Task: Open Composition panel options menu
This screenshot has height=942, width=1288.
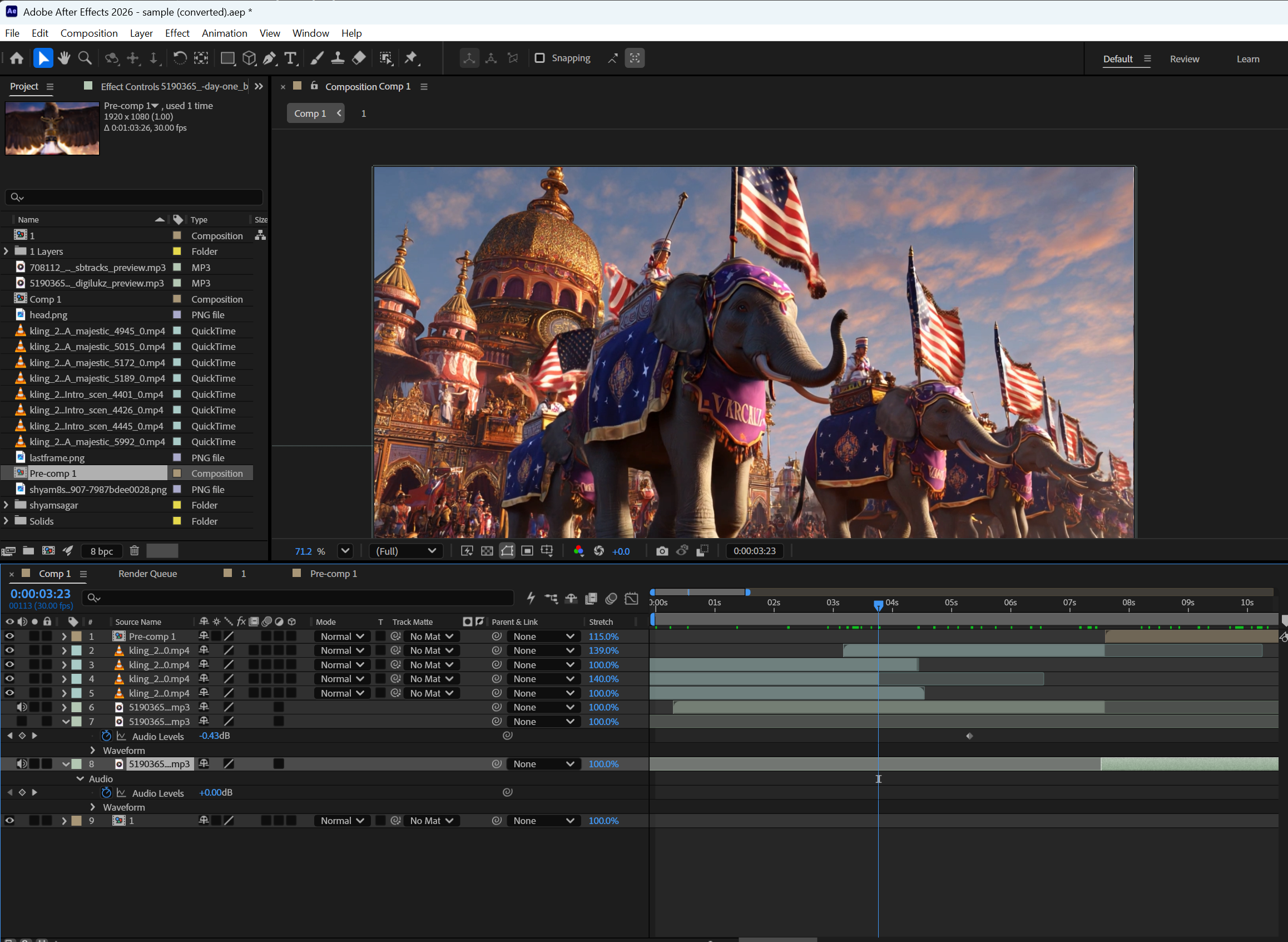Action: pos(424,87)
